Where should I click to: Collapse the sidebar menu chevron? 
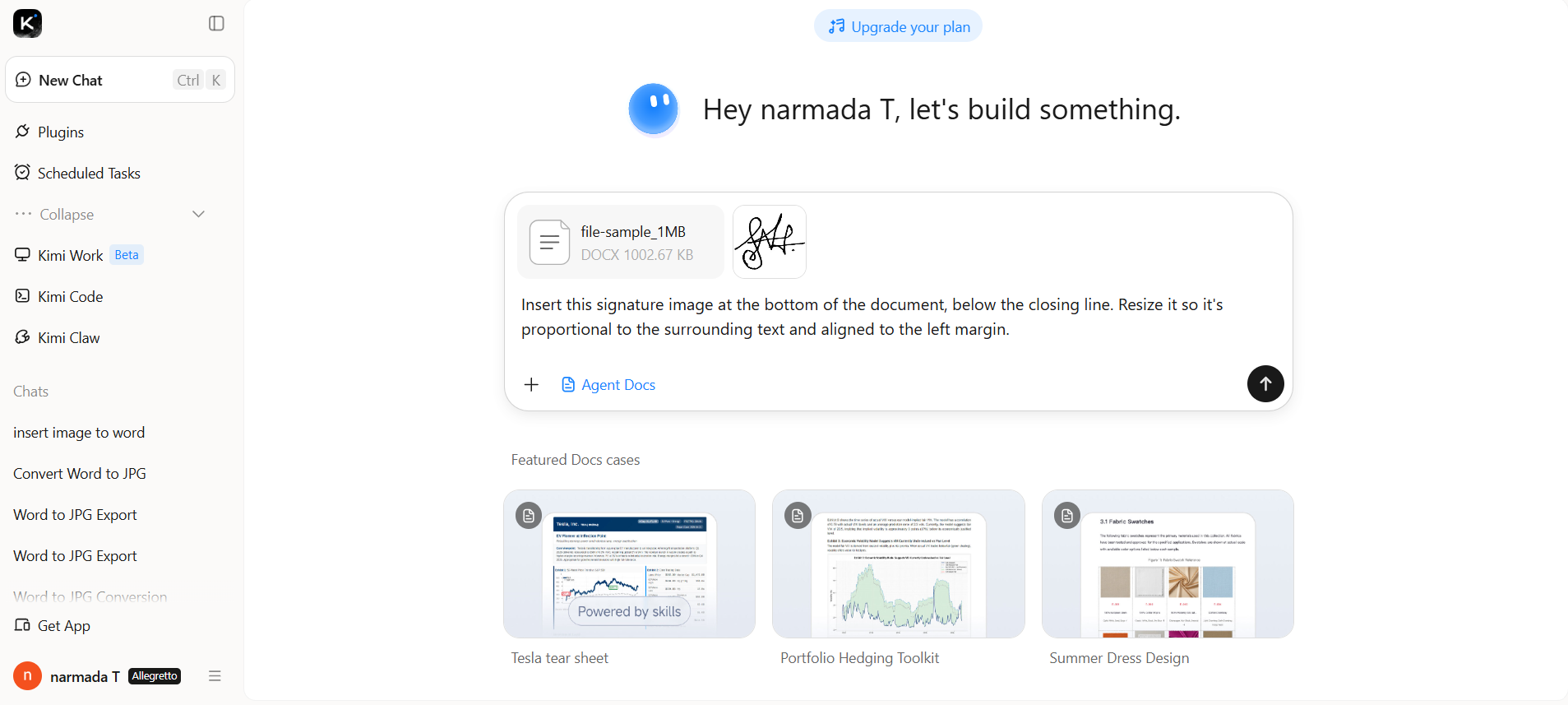[x=198, y=214]
